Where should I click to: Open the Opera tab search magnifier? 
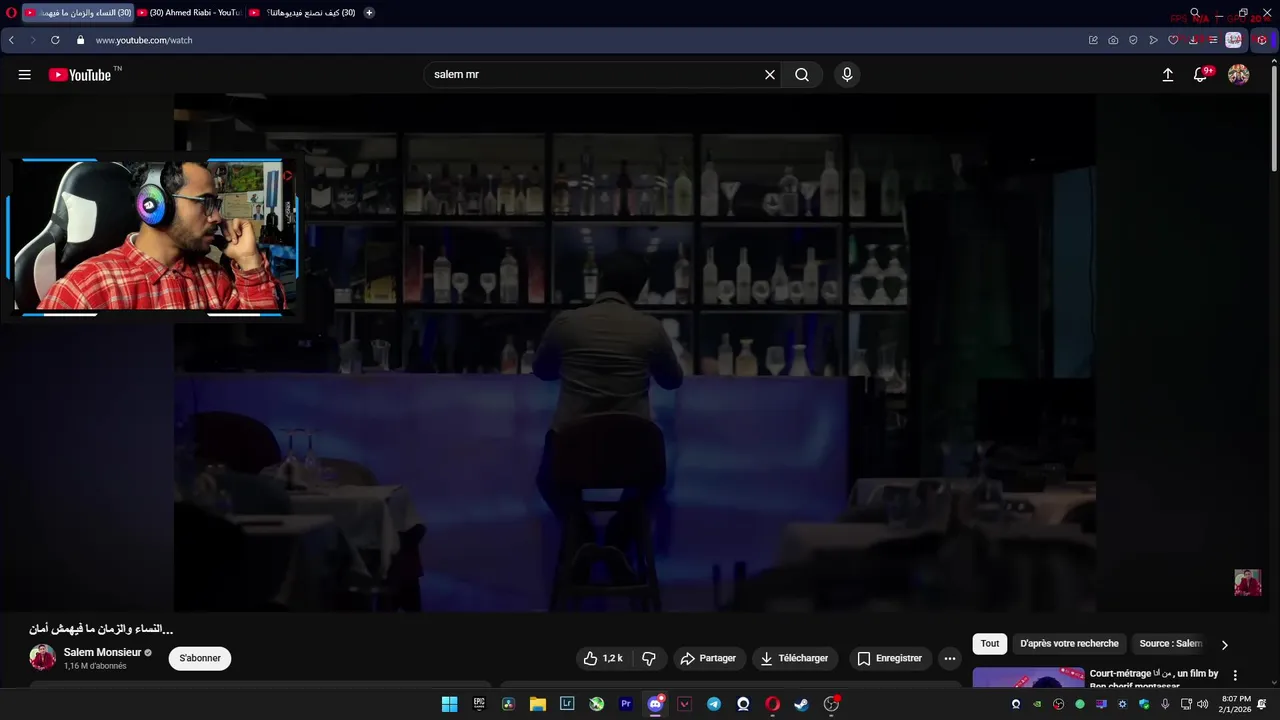1195,13
